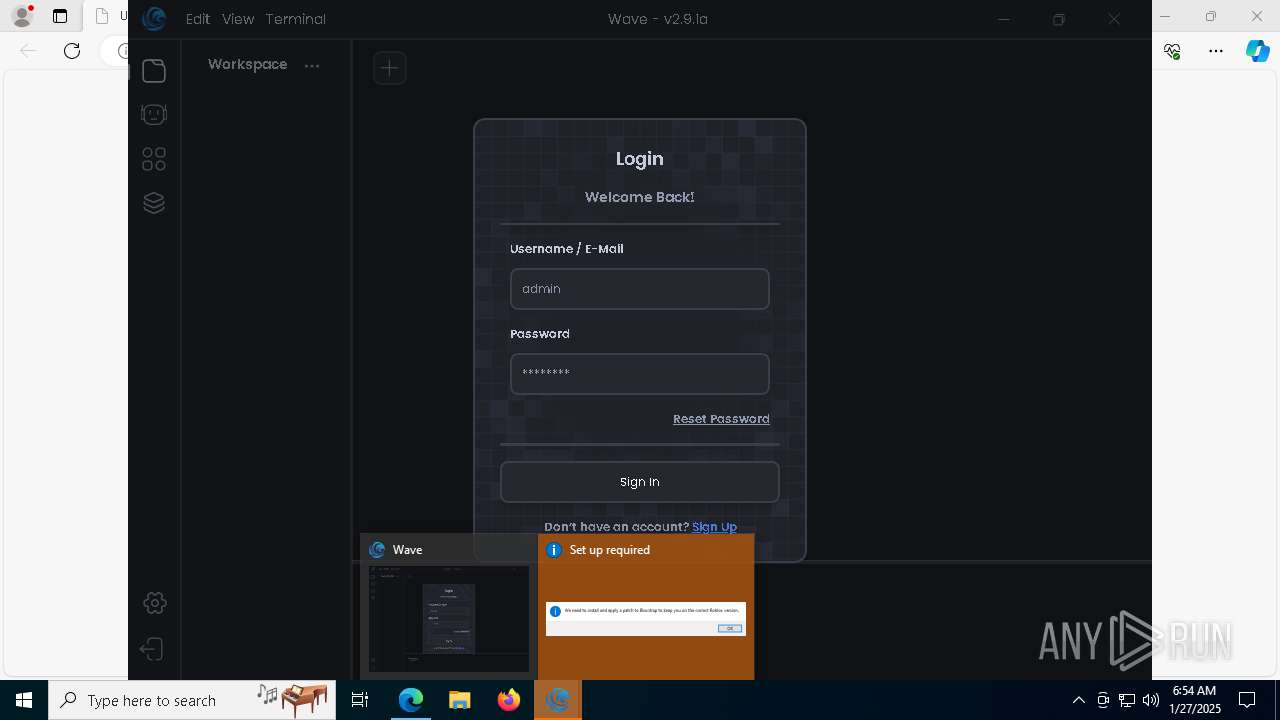Open Wave settings gear icon
The image size is (1280, 720).
(154, 603)
